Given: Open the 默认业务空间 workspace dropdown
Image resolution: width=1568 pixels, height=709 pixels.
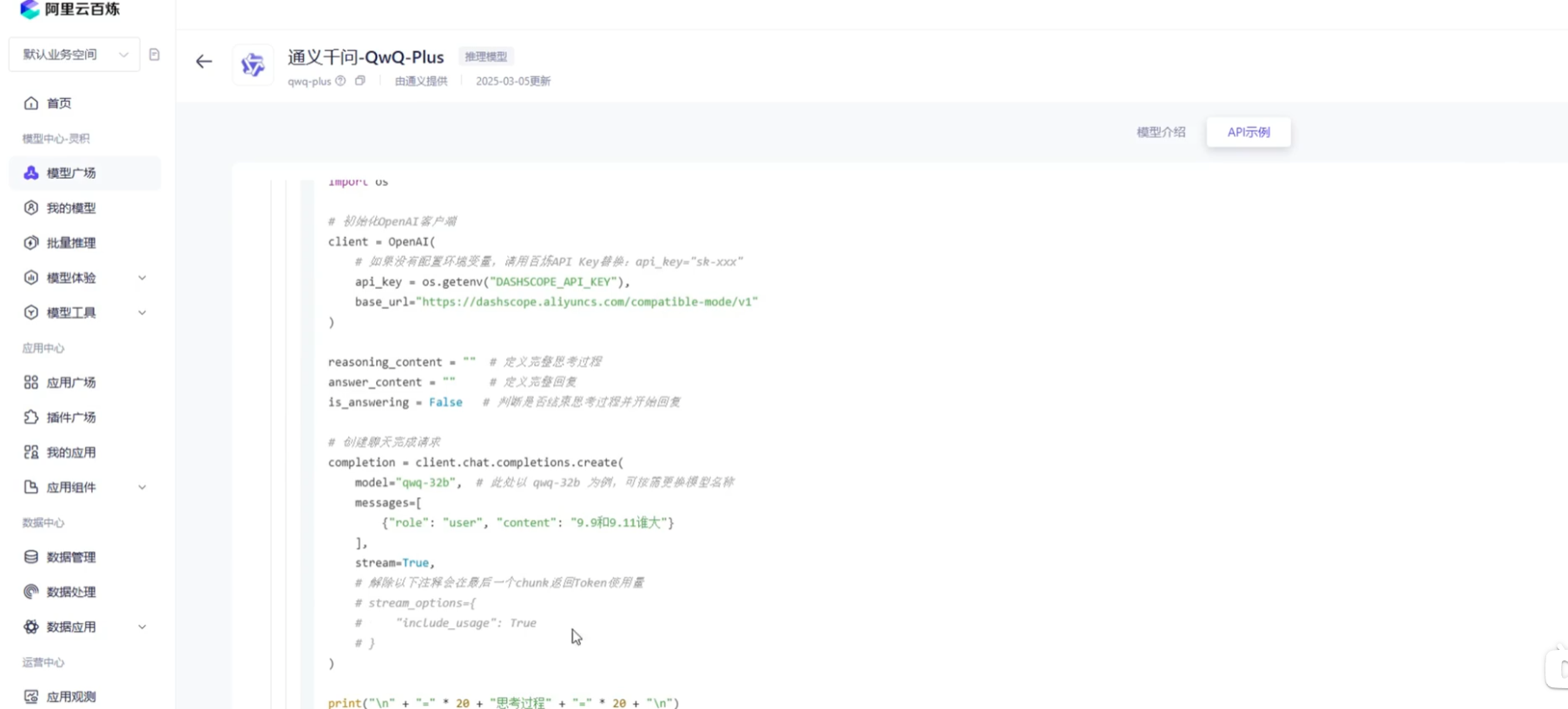Looking at the screenshot, I should pyautogui.click(x=75, y=55).
